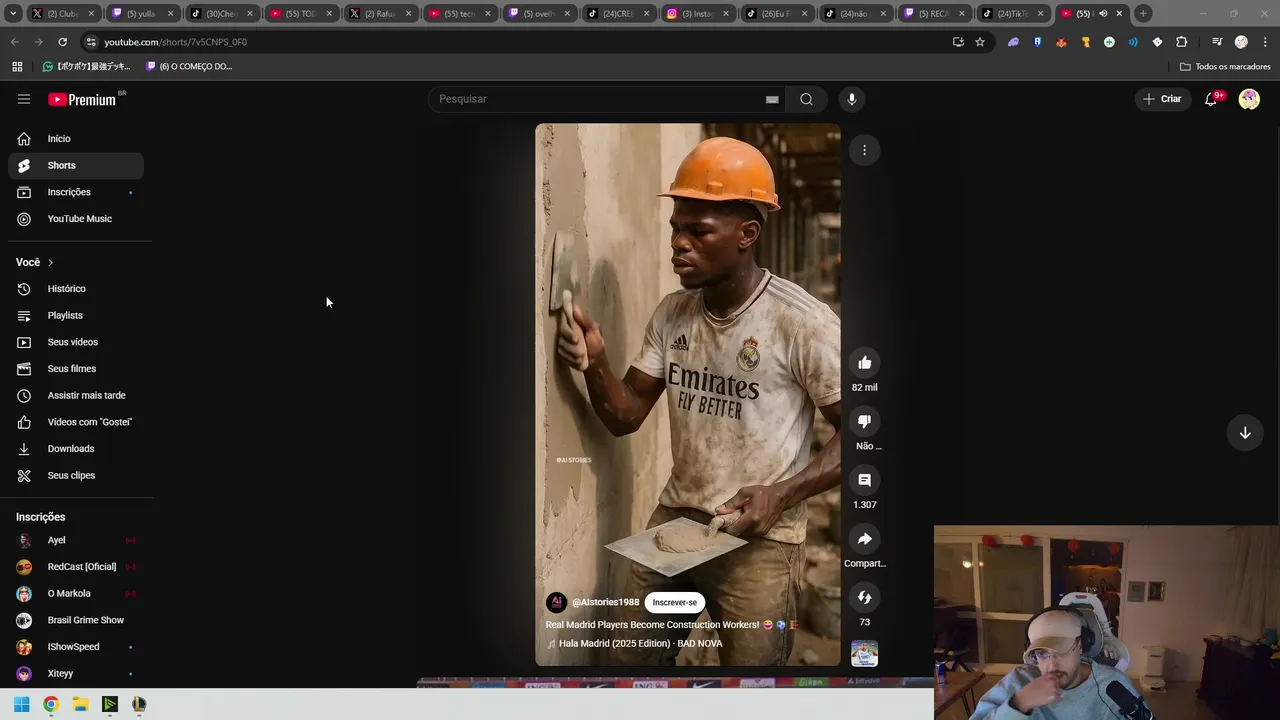Open the account avatar menu

1249,99
